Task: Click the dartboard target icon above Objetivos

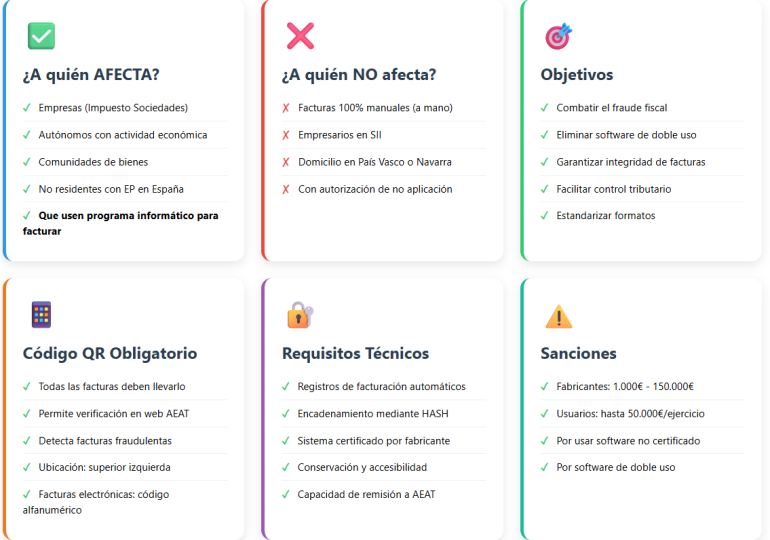Action: point(558,36)
